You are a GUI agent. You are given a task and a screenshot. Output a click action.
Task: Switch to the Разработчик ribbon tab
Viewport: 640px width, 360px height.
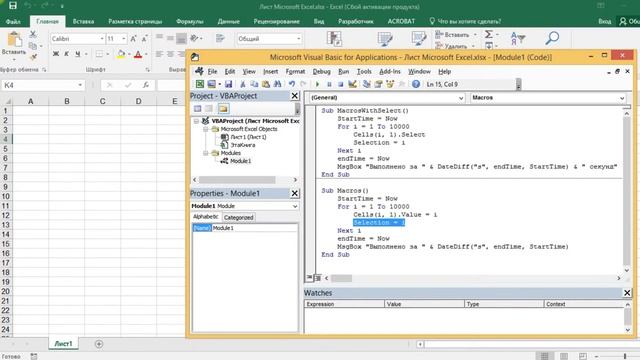355,21
